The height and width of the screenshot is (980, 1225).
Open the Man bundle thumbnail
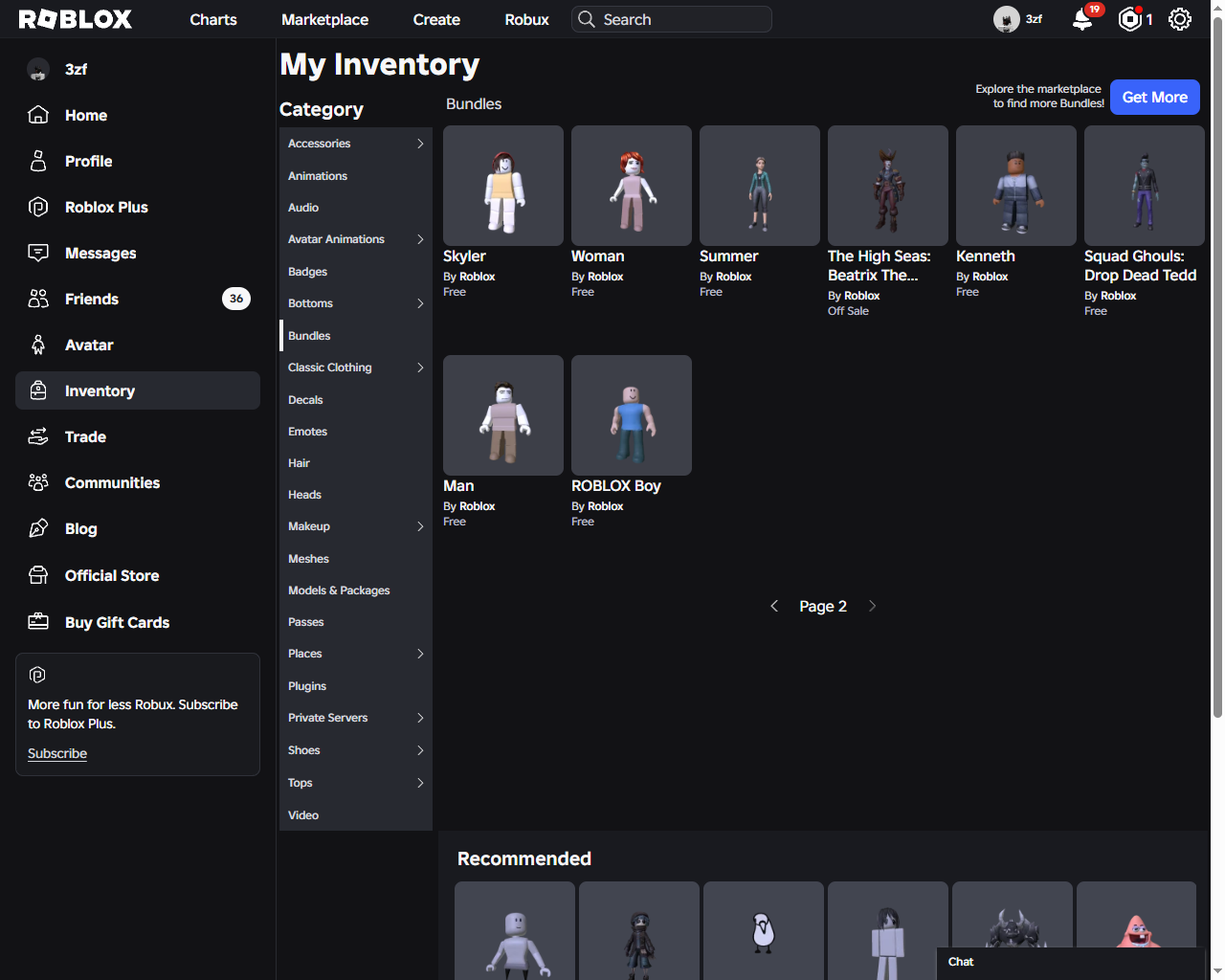click(503, 415)
